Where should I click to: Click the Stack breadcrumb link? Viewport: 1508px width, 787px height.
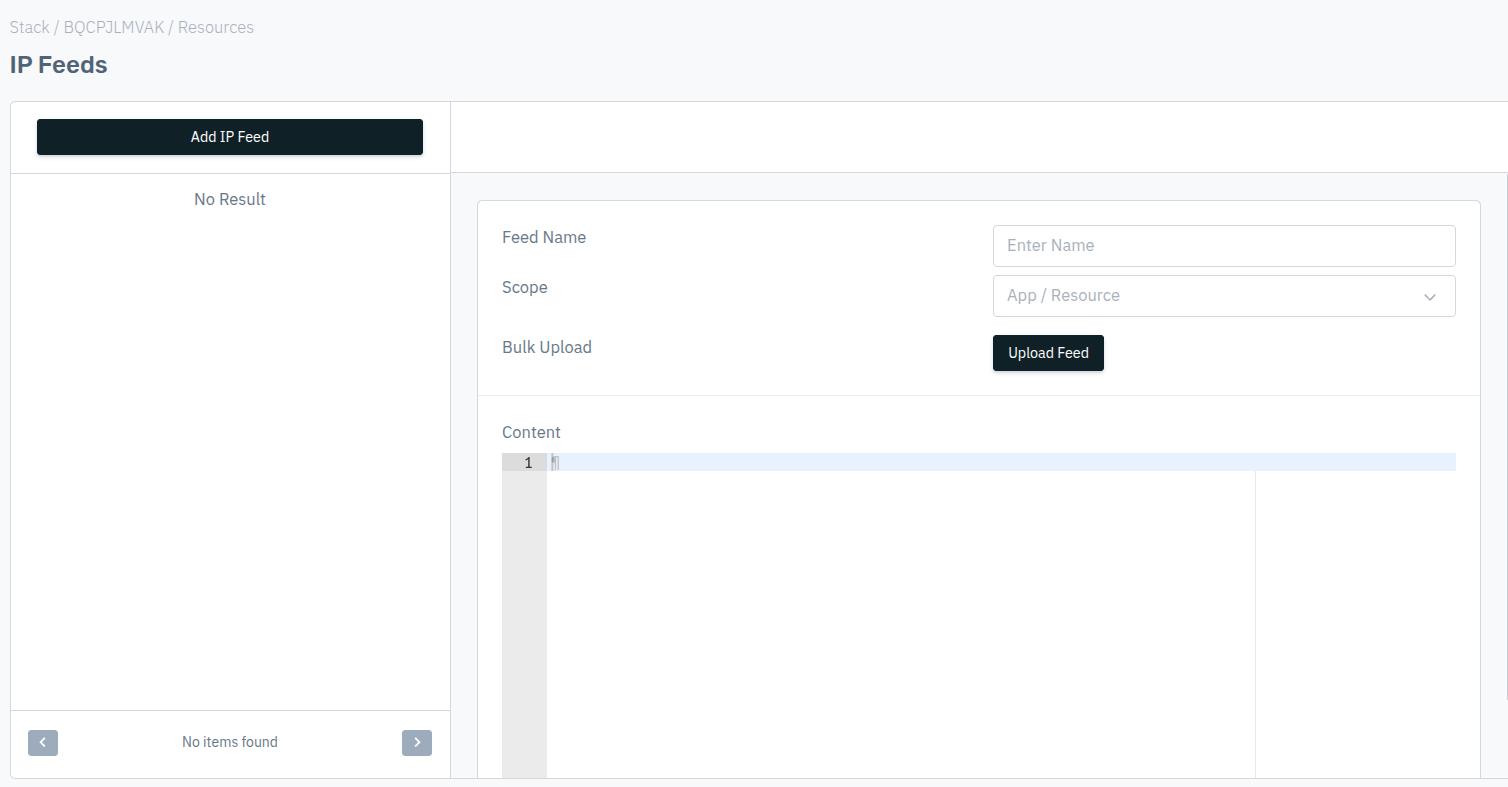29,27
